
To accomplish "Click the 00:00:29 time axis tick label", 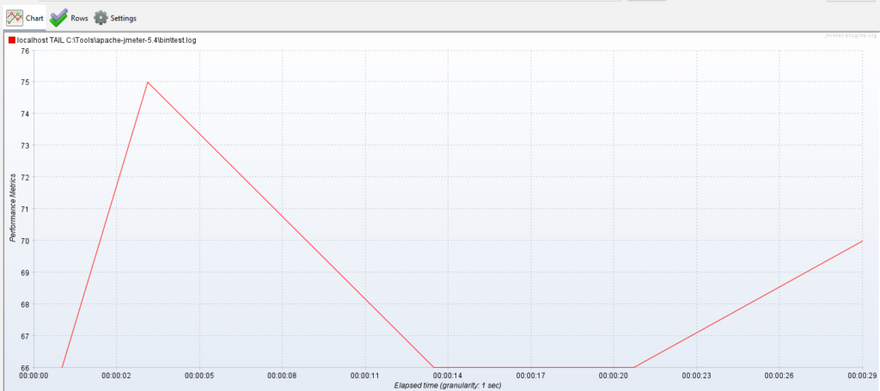I will click(x=863, y=376).
